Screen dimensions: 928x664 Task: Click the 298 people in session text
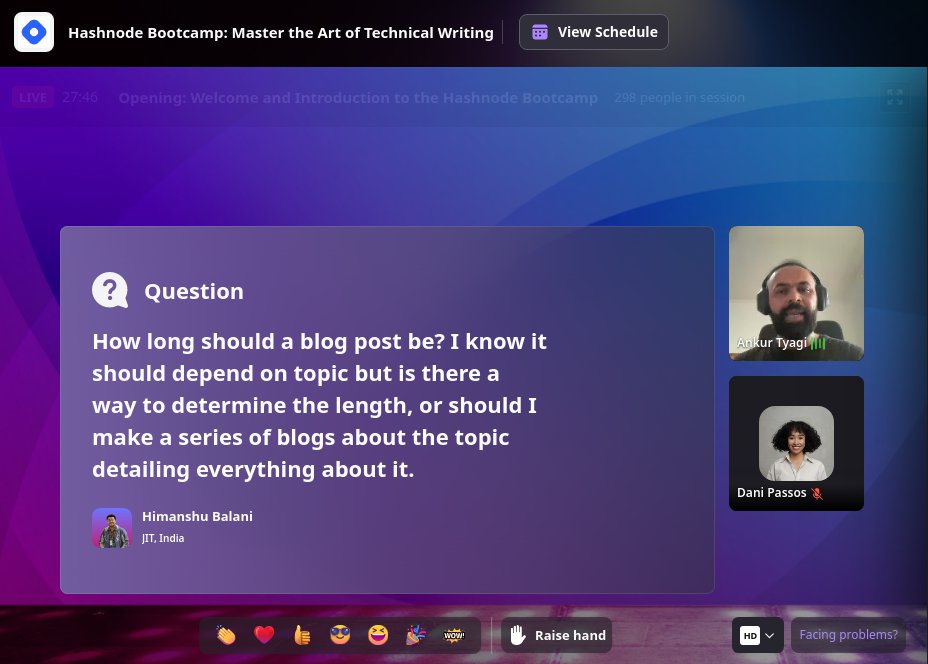point(679,98)
